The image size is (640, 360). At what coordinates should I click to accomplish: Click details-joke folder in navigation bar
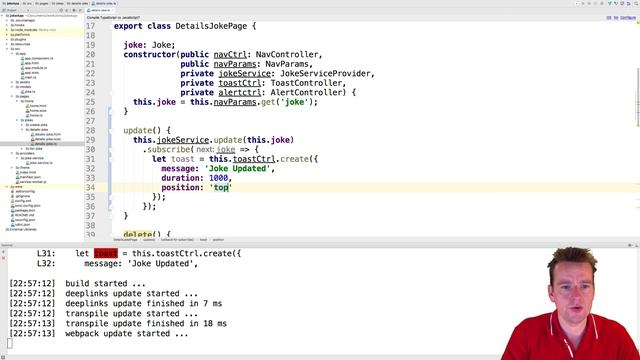click(x=78, y=4)
